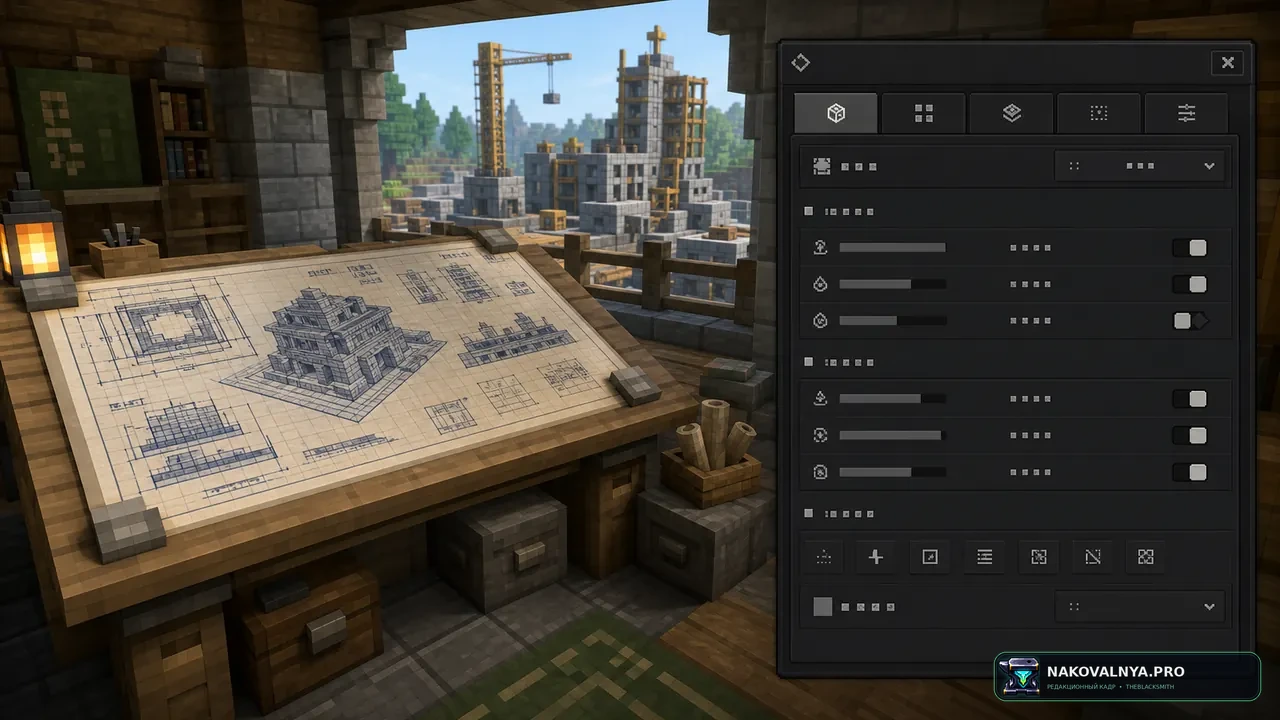
Task: Select the four-corner expand tool button
Action: pos(1146,557)
